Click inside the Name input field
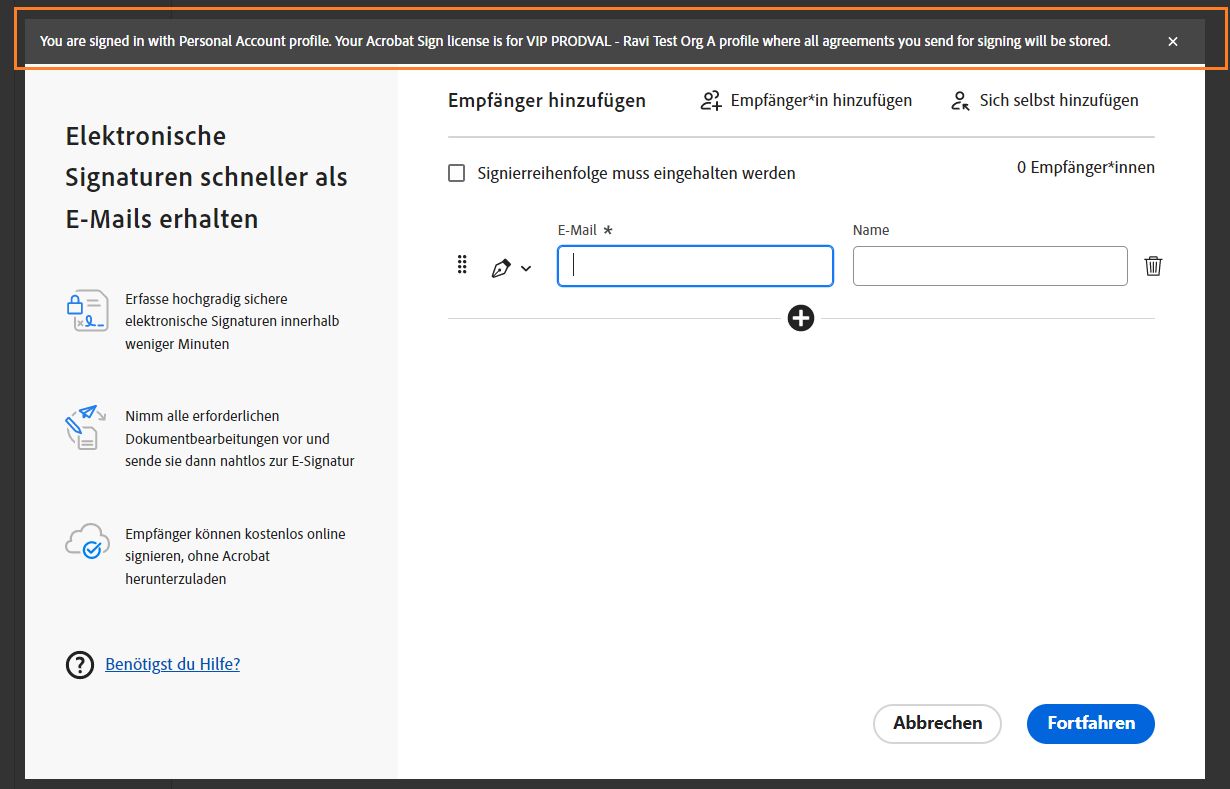This screenshot has width=1230, height=789. [988, 265]
